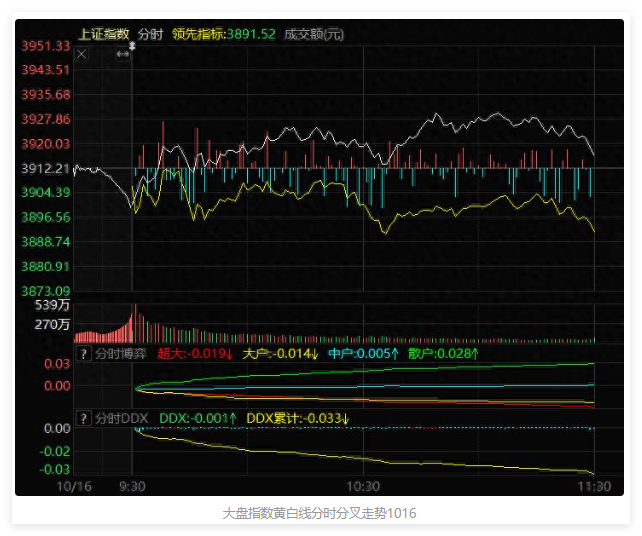
Task: Click the 10:30 time axis marker
Action: point(363,486)
